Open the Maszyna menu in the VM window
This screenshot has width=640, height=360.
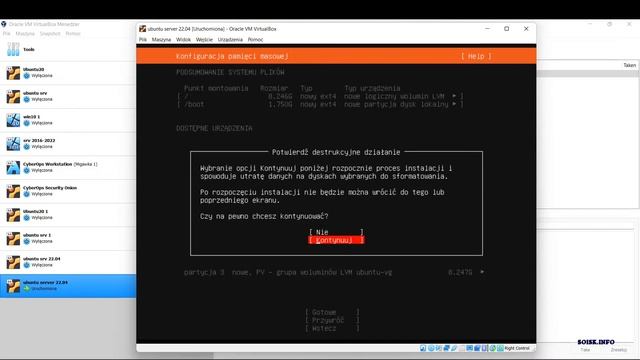coord(161,40)
